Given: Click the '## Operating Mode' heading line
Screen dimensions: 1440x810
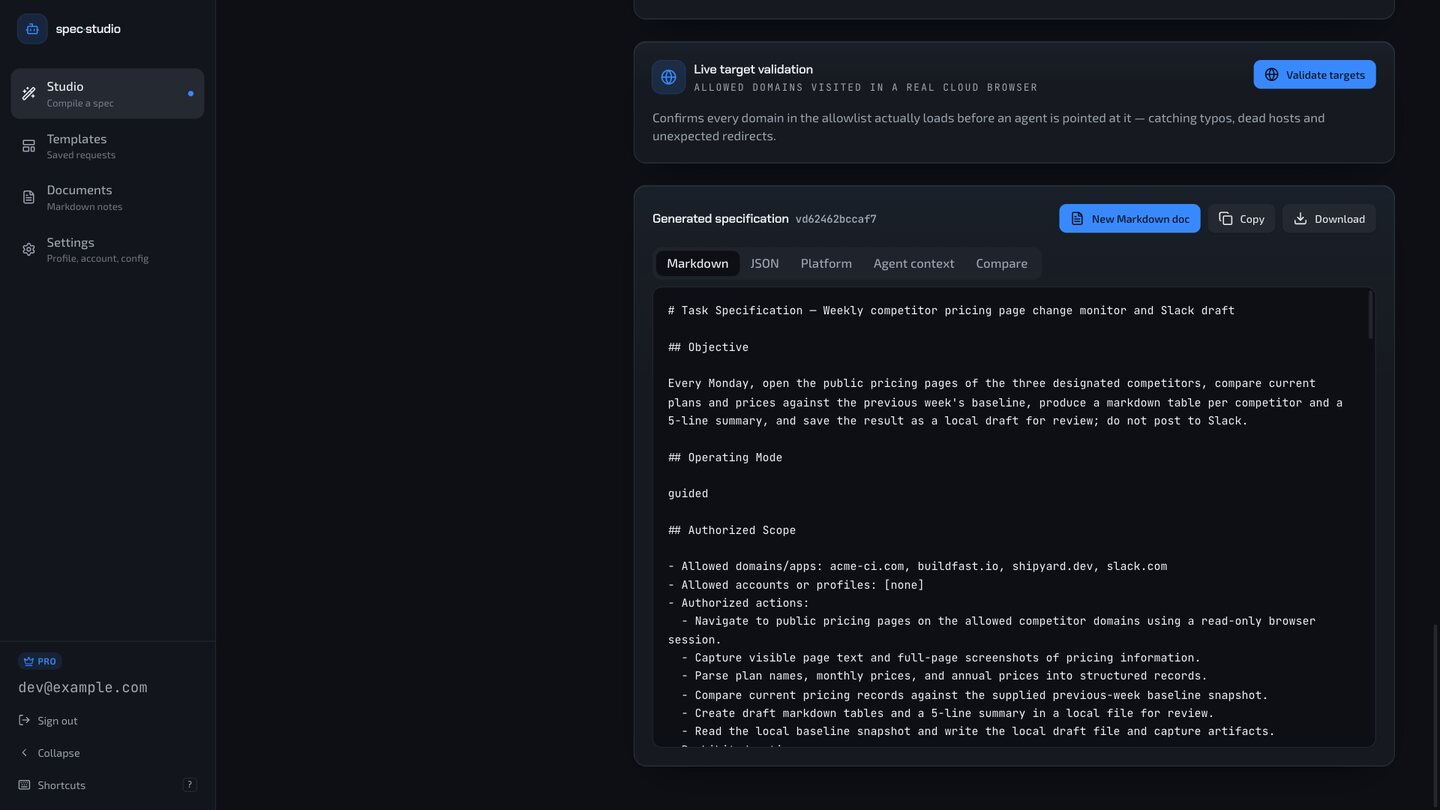Looking at the screenshot, I should [x=725, y=458].
